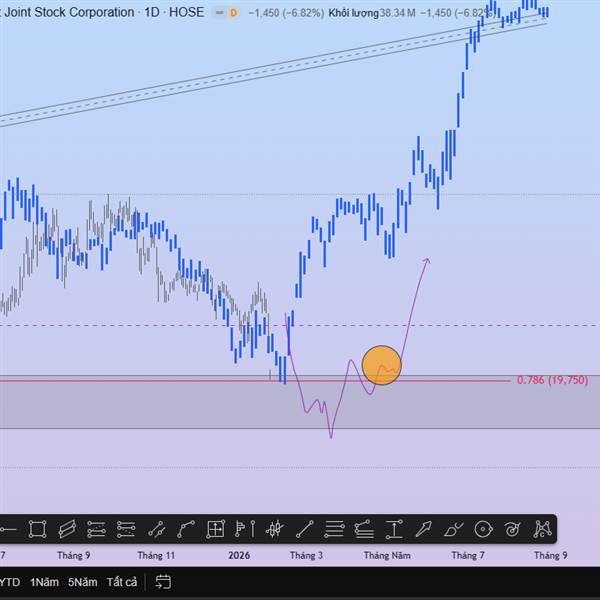
Task: Click the gray dash badge beside D
Action: pos(219,13)
